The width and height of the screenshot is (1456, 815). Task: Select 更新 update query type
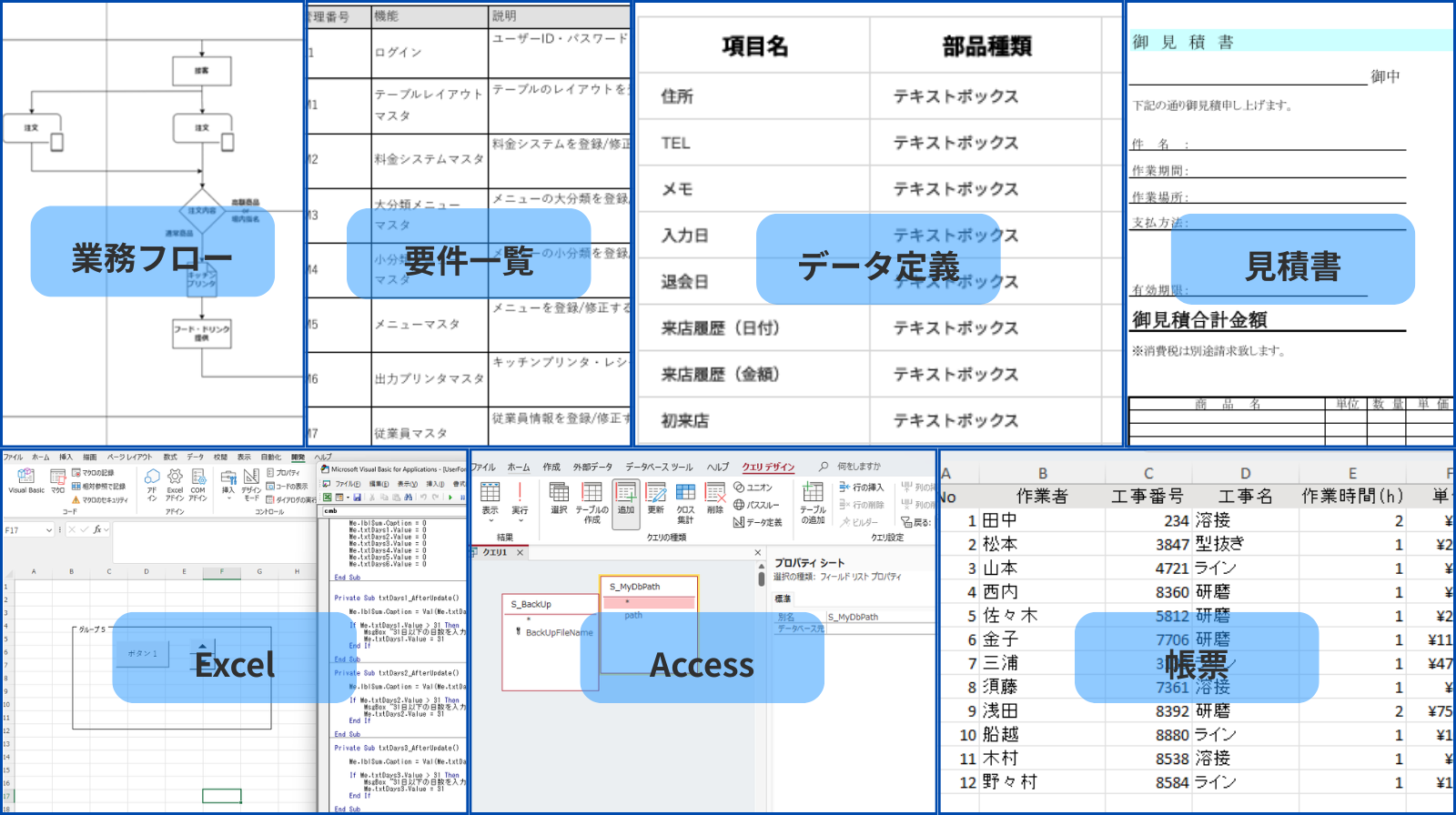[x=655, y=496]
